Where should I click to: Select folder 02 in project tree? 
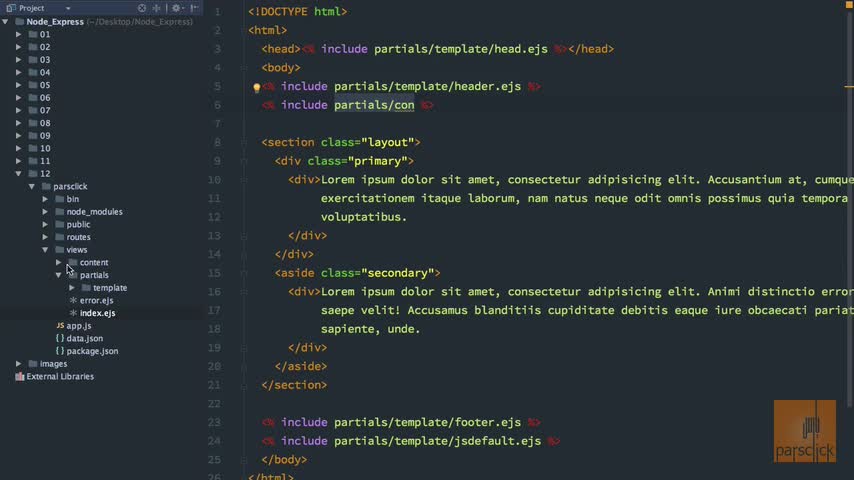pos(45,47)
